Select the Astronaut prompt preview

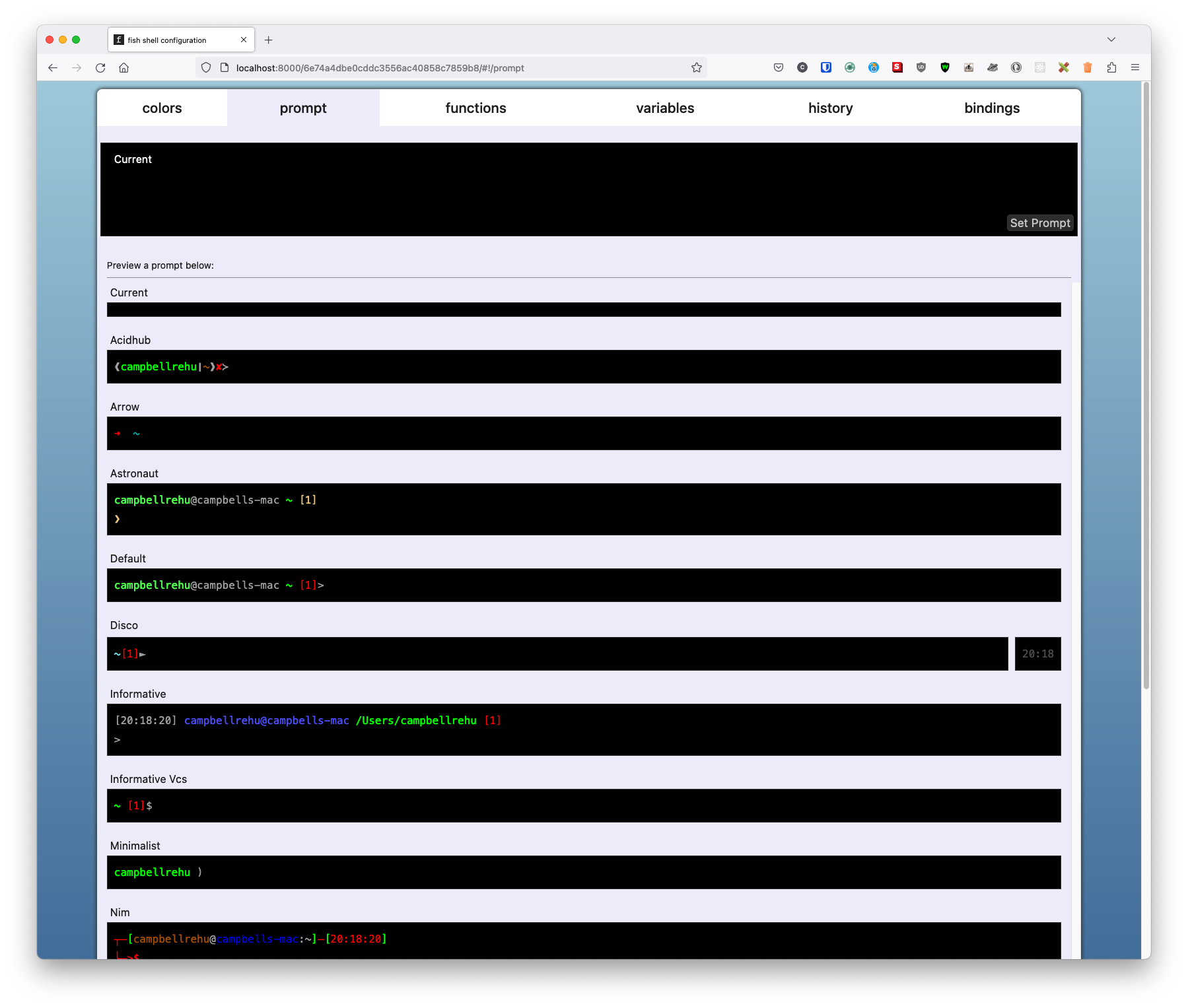pyautogui.click(x=584, y=509)
